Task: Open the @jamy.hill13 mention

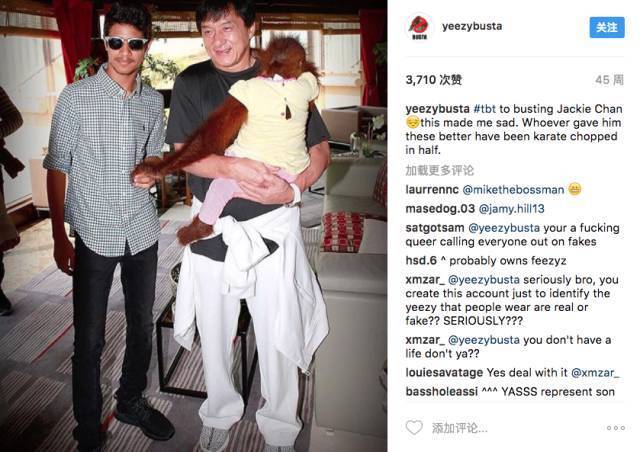Action: coord(511,209)
